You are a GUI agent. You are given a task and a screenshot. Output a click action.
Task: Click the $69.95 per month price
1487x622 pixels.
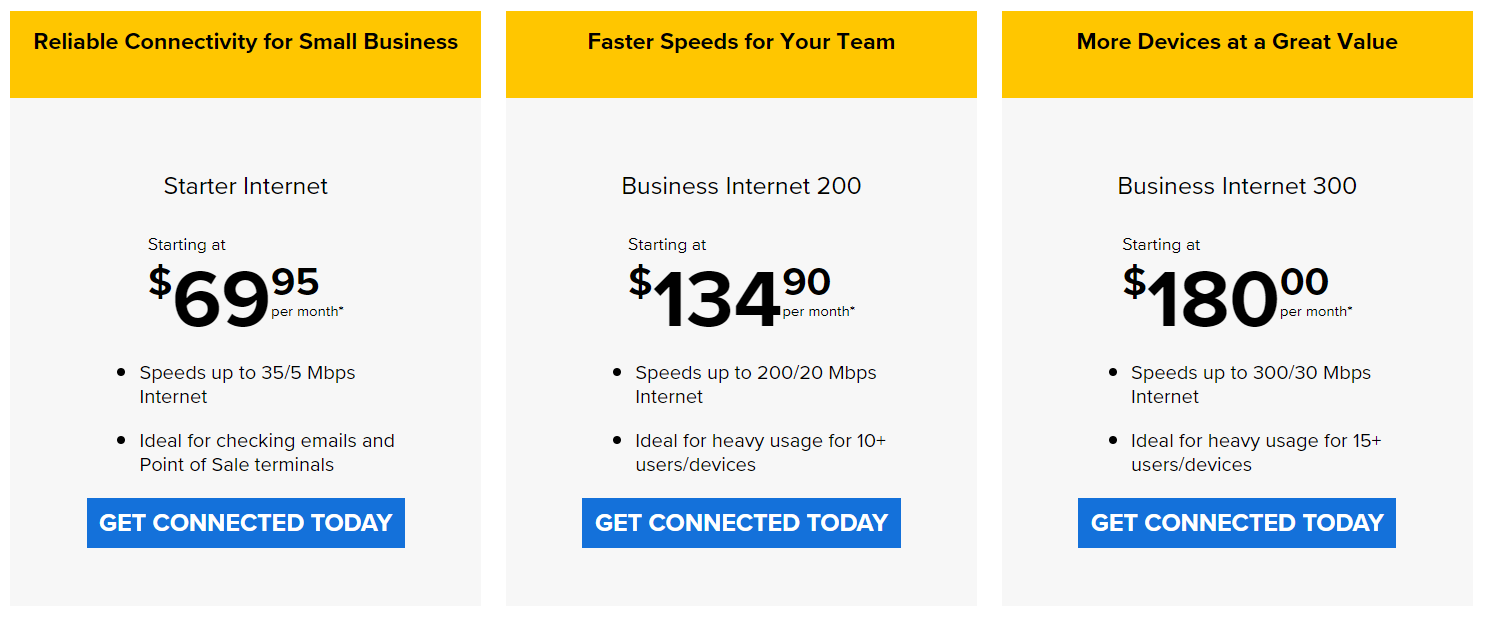tap(246, 297)
